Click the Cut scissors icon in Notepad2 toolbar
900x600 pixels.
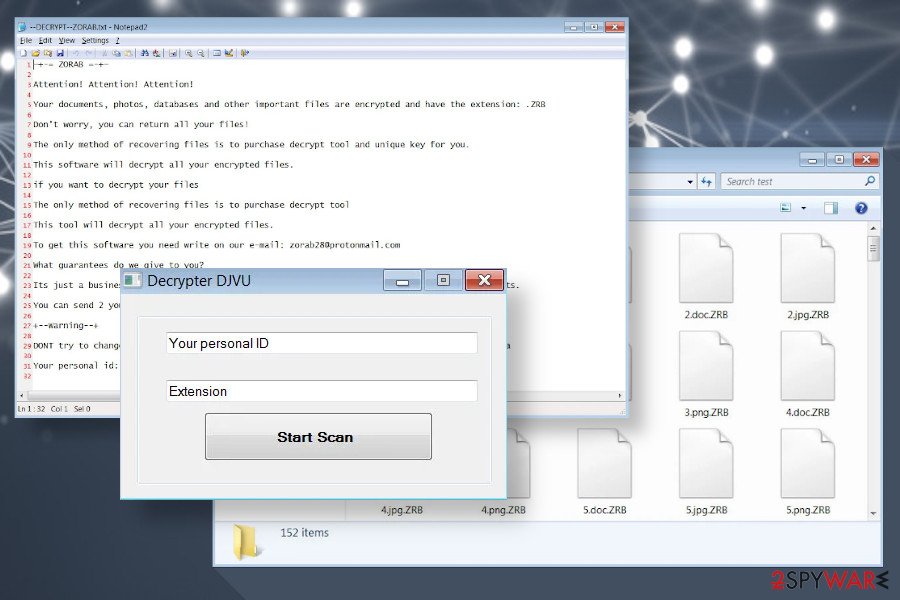click(x=104, y=53)
